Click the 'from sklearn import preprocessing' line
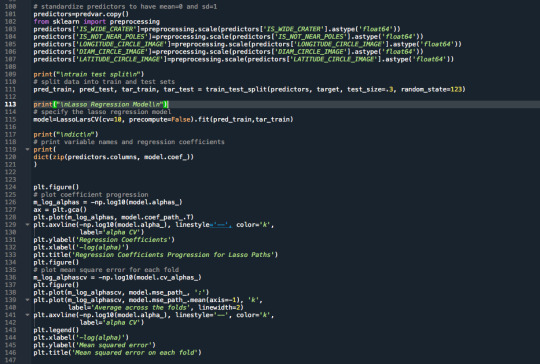540x364 pixels. coord(96,22)
